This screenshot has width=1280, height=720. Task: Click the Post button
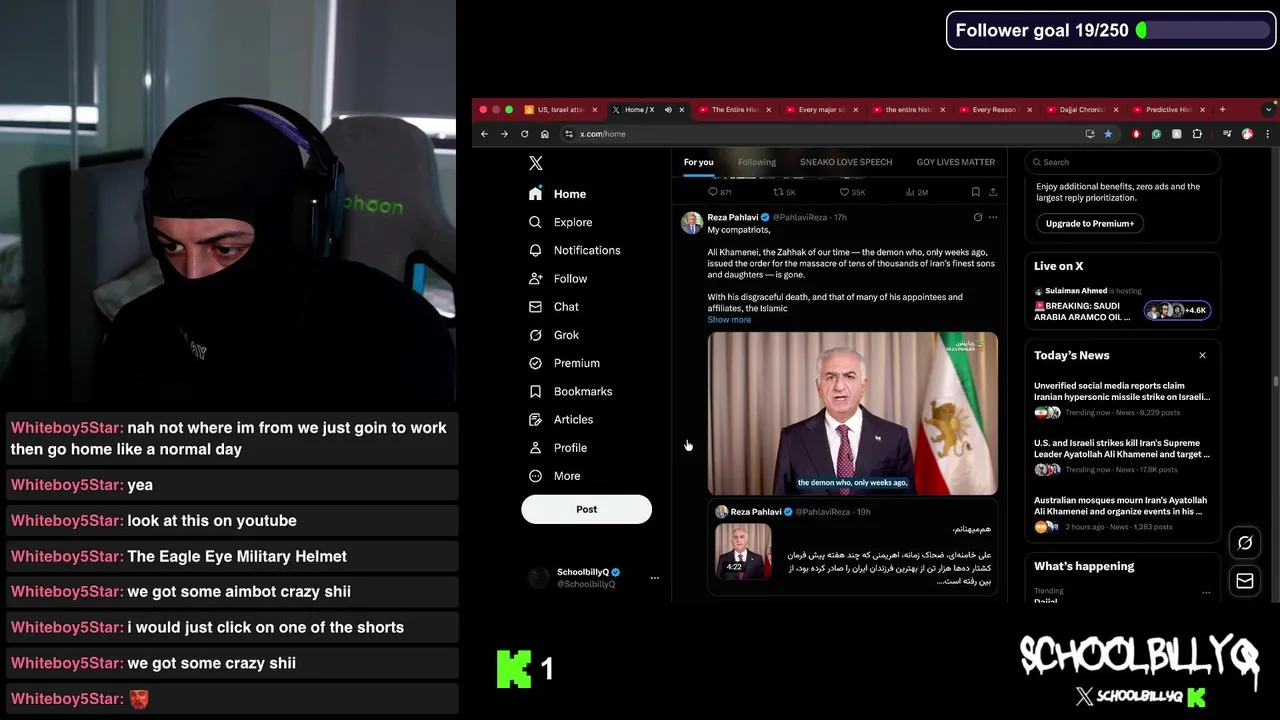point(586,509)
